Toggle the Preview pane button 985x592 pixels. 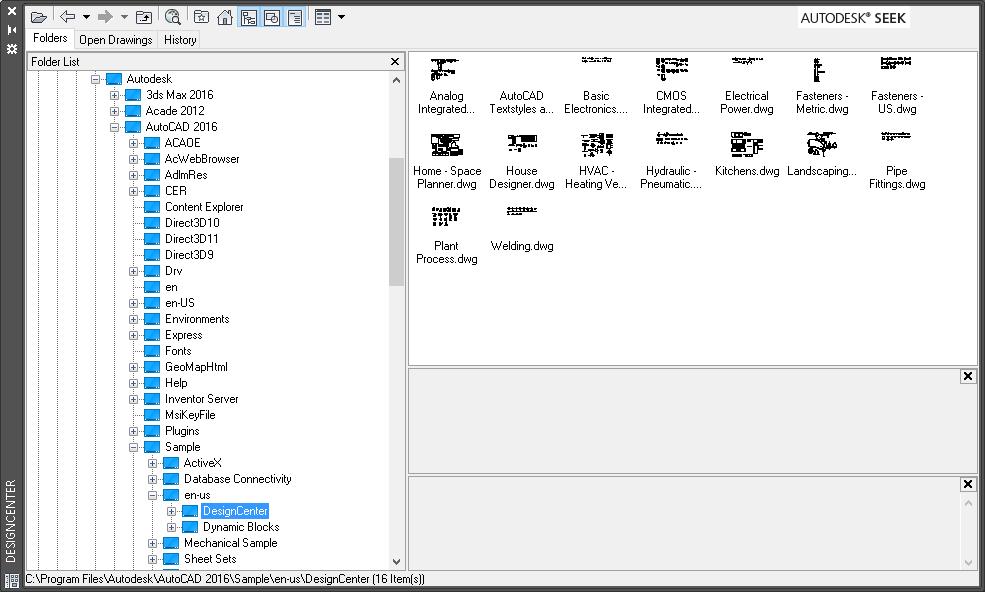click(x=271, y=17)
